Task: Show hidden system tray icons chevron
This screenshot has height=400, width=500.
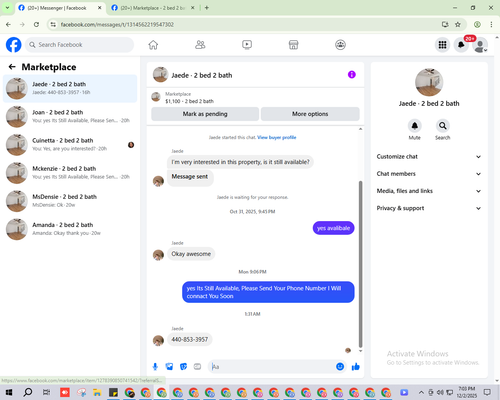Action: click(x=421, y=392)
